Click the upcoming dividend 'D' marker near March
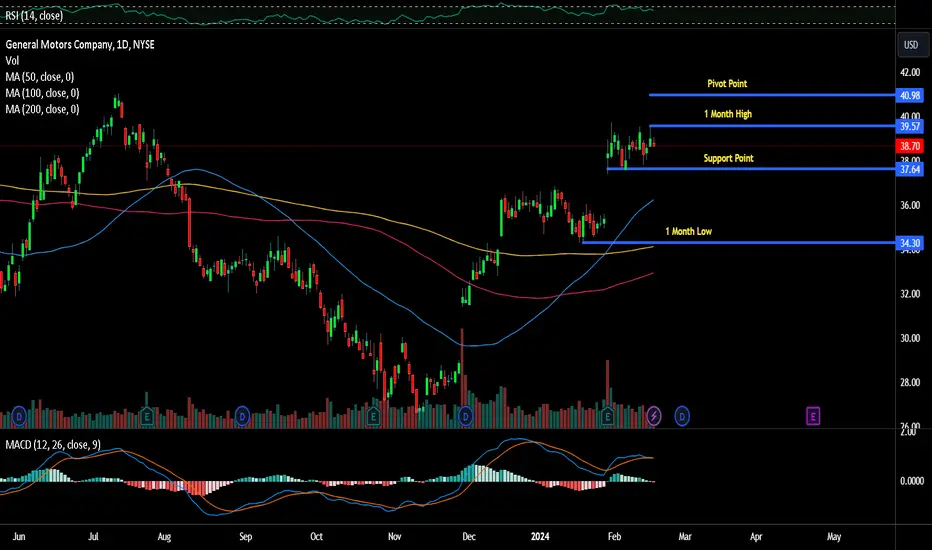Viewport: 932px width, 550px height. pyautogui.click(x=682, y=416)
